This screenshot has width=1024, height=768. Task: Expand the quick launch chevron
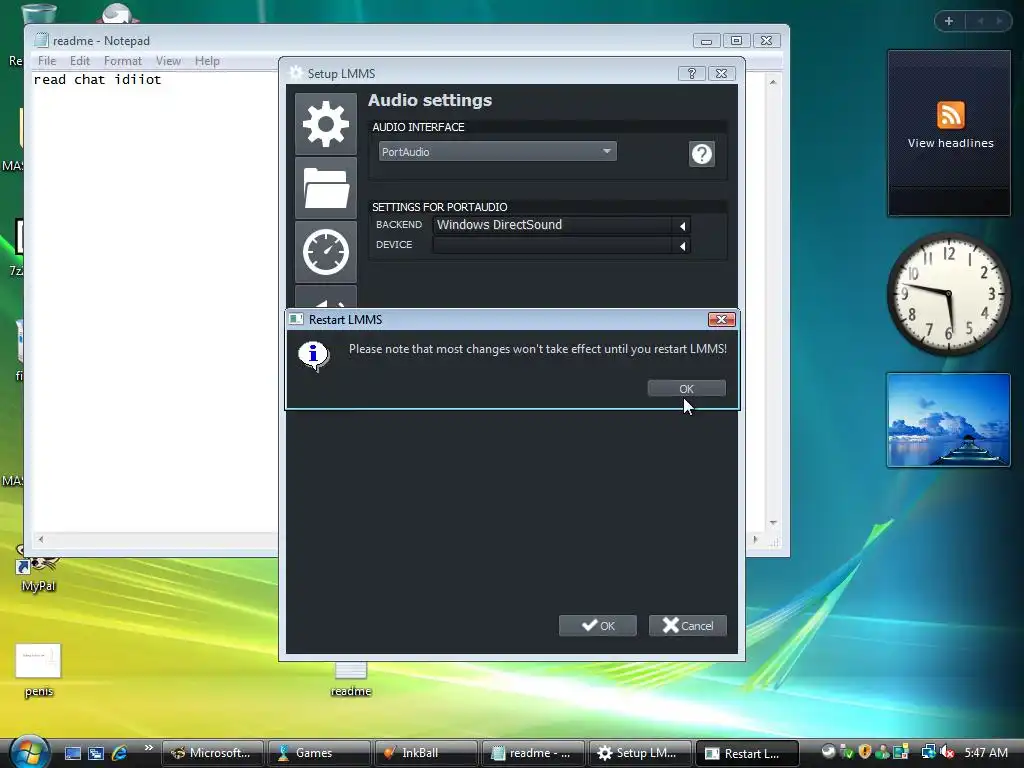pos(149,748)
